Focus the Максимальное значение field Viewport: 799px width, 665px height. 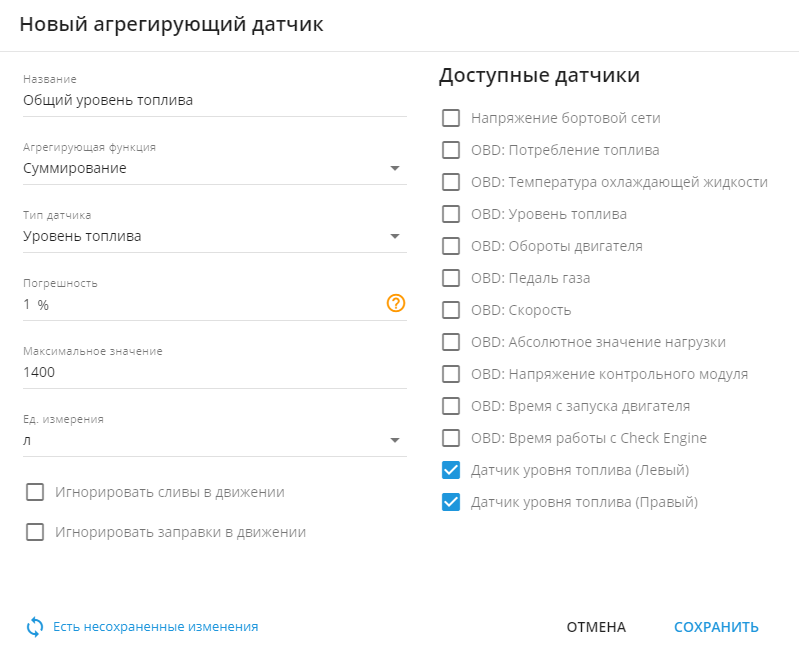point(214,372)
